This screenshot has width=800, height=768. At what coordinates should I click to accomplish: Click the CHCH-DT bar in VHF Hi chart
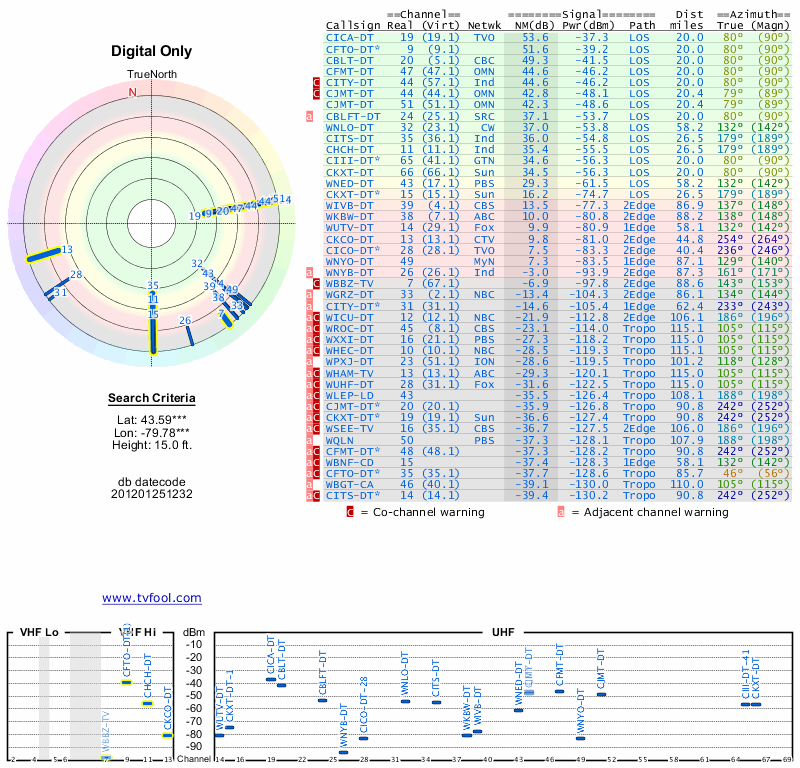(147, 703)
